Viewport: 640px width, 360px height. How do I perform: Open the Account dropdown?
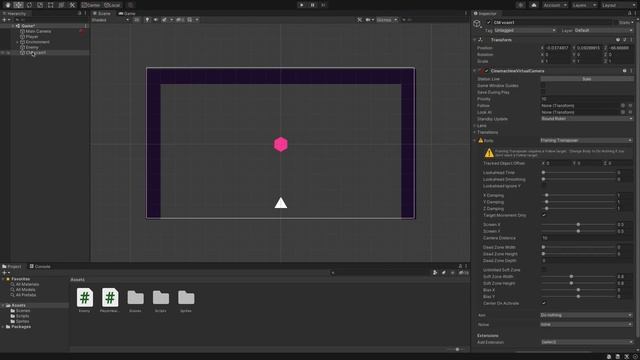click(555, 5)
